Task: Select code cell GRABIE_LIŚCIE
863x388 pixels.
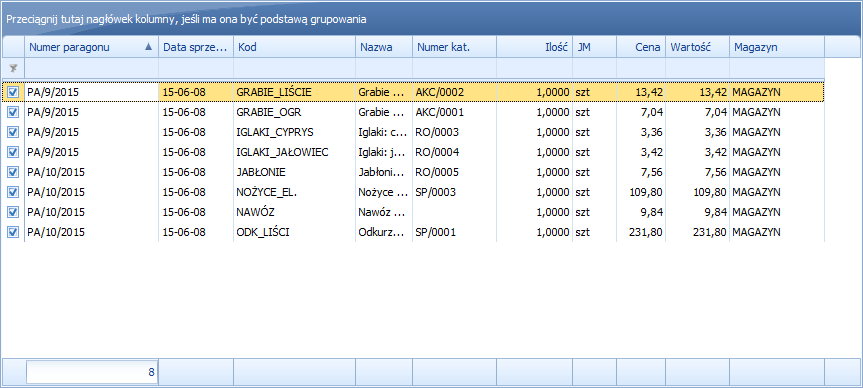Action: click(295, 92)
